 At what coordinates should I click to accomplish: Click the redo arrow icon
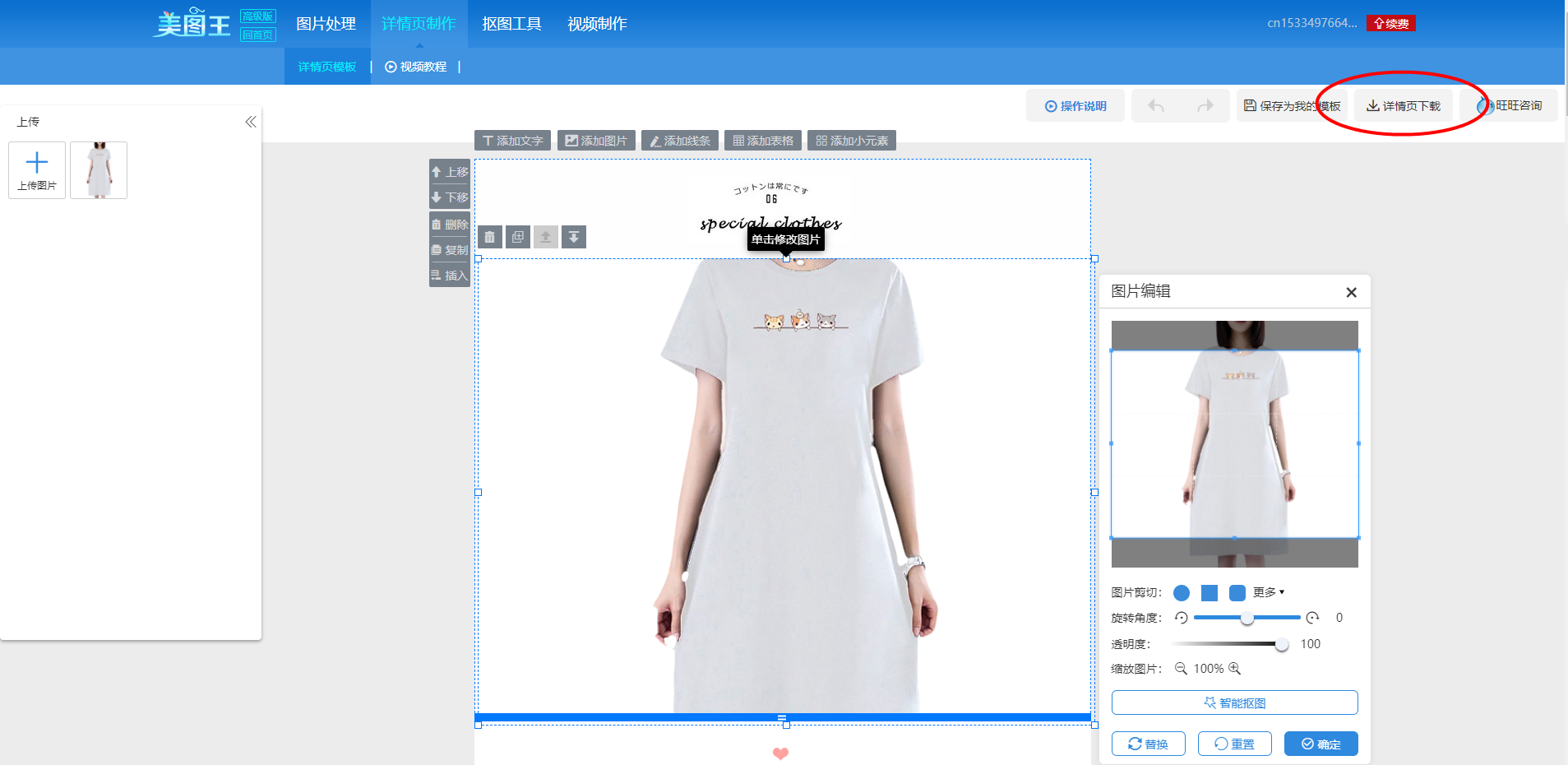point(1205,106)
